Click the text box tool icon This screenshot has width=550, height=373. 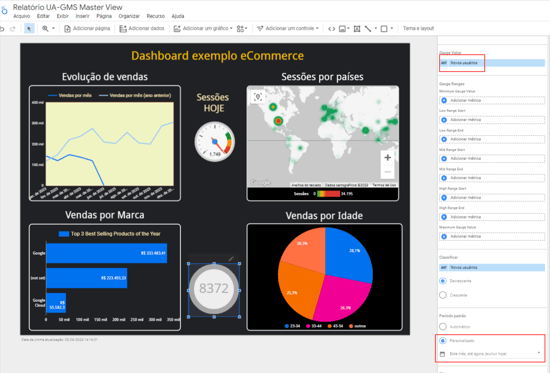click(x=357, y=29)
